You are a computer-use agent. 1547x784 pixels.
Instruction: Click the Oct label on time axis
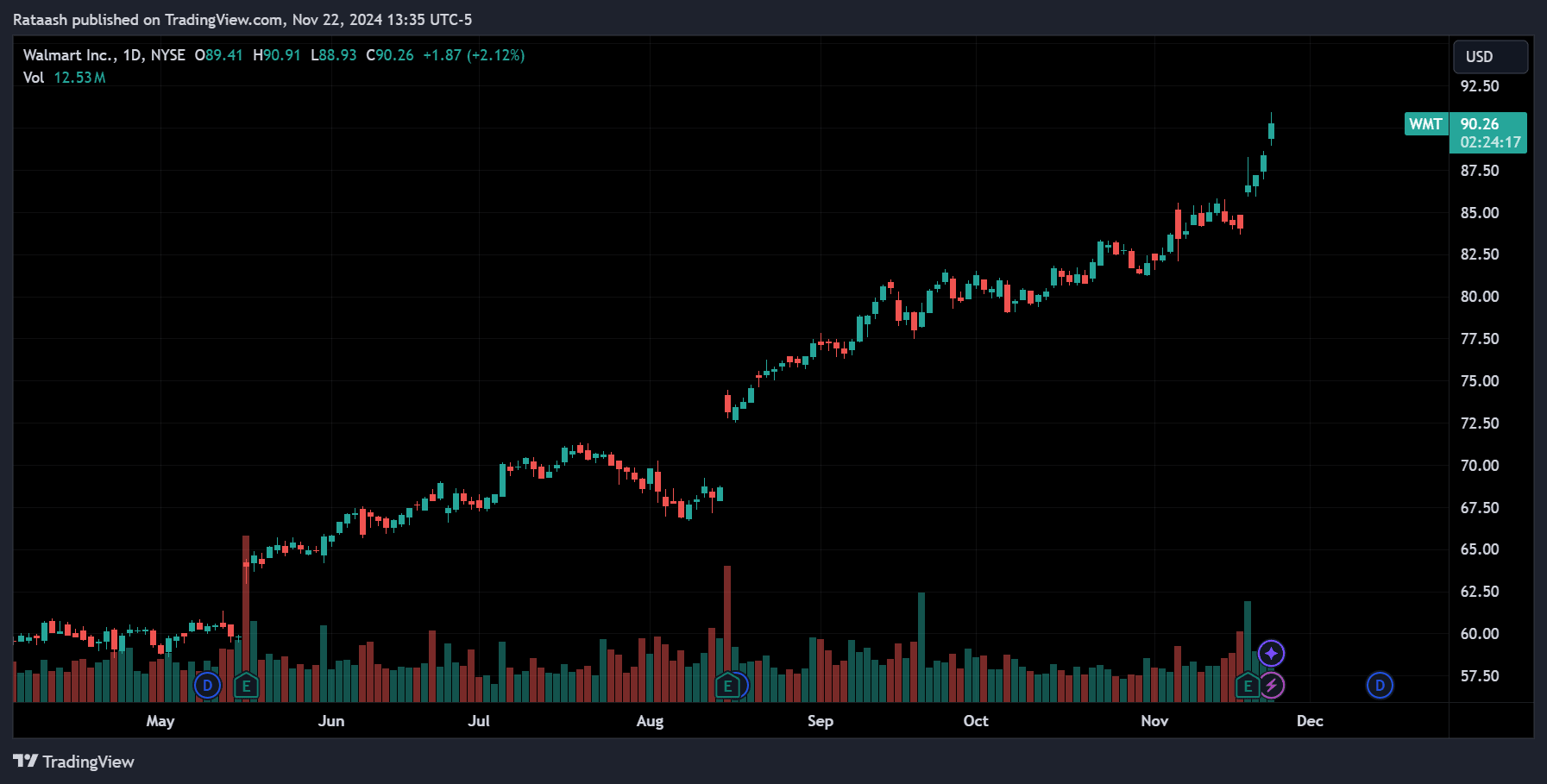click(x=976, y=721)
